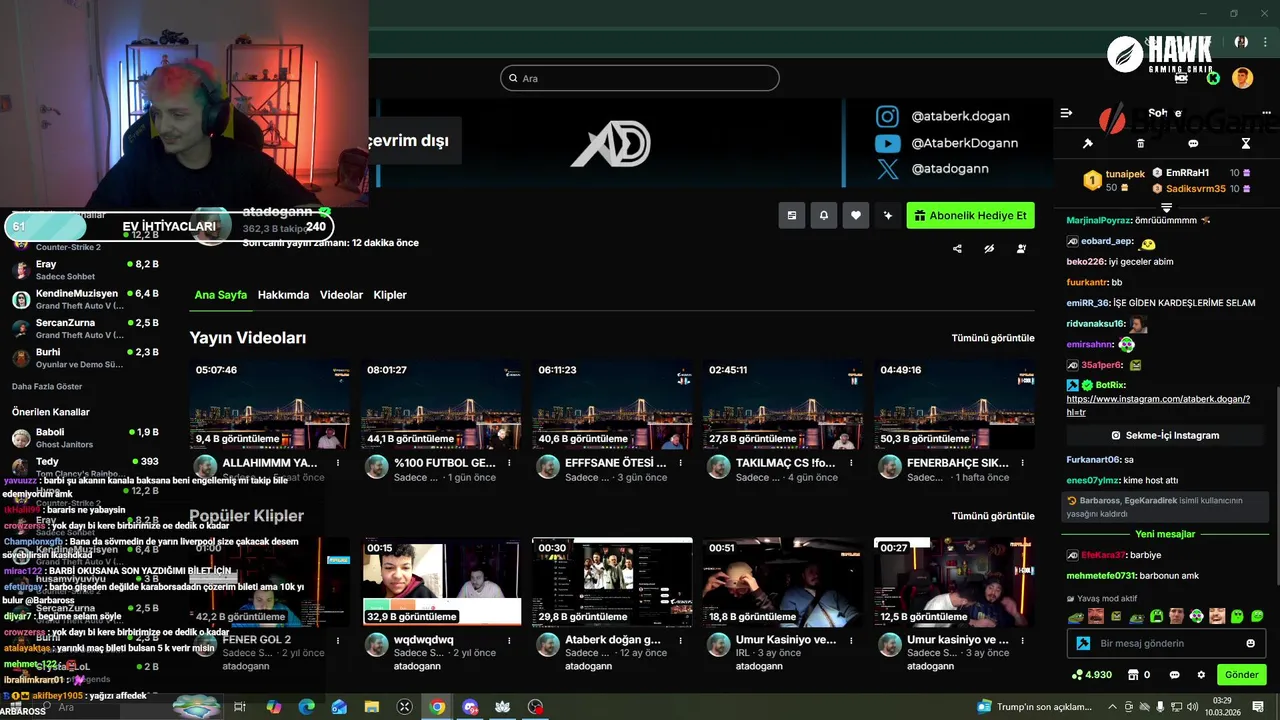
Task: Click Daha Fazla Göster in sidebar
Action: click(x=47, y=386)
